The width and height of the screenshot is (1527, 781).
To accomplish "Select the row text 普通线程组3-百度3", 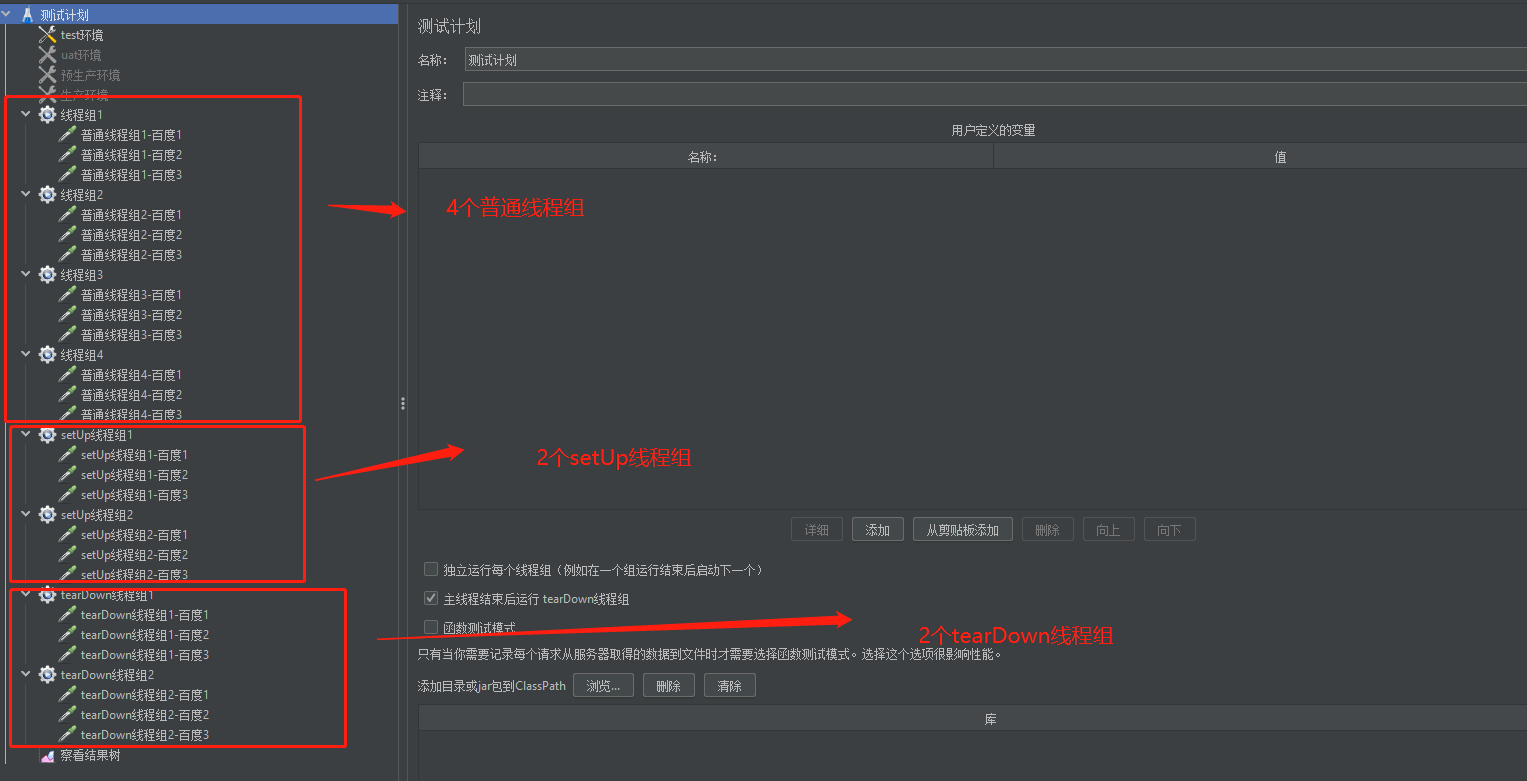I will 131,335.
